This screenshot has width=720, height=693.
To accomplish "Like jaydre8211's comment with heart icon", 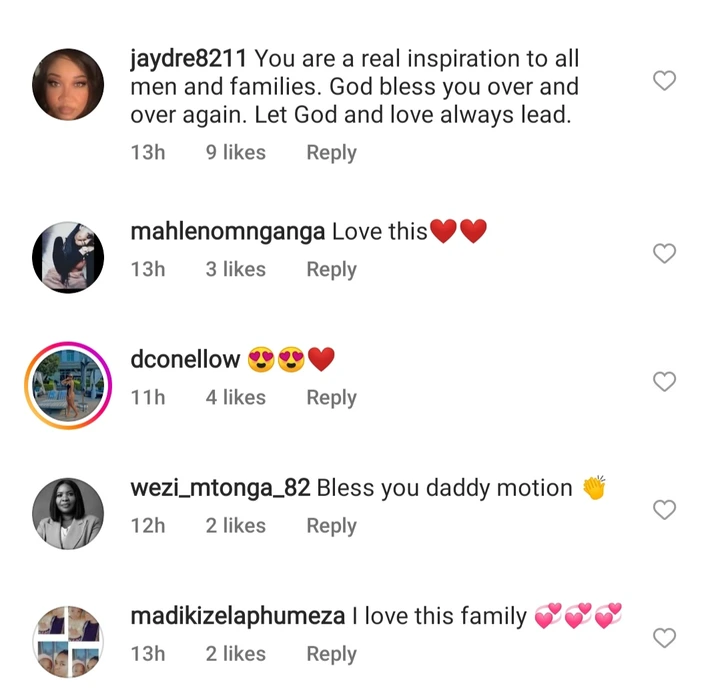I will click(x=664, y=81).
